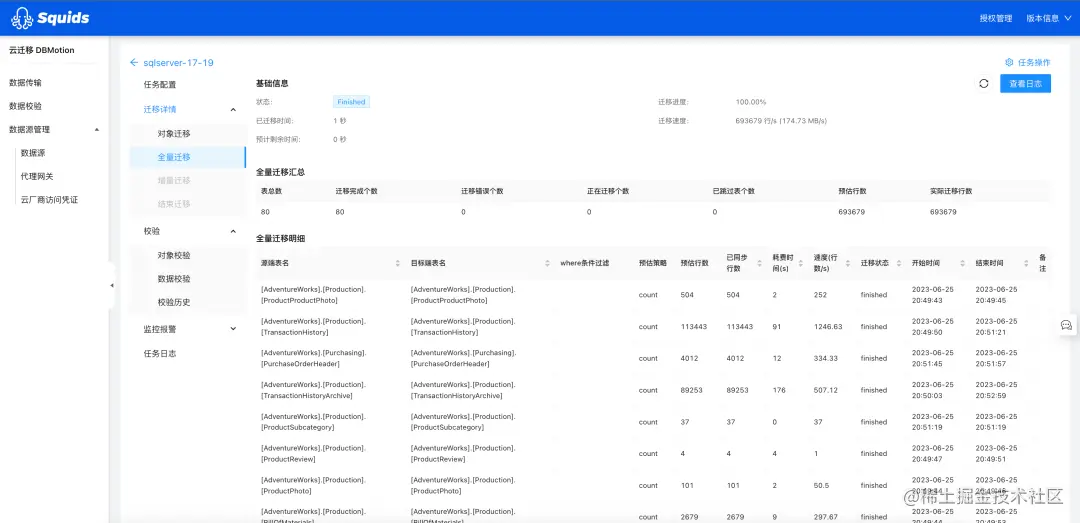1080x523 pixels.
Task: Click the 113443 estimated rows value
Action: pos(694,327)
